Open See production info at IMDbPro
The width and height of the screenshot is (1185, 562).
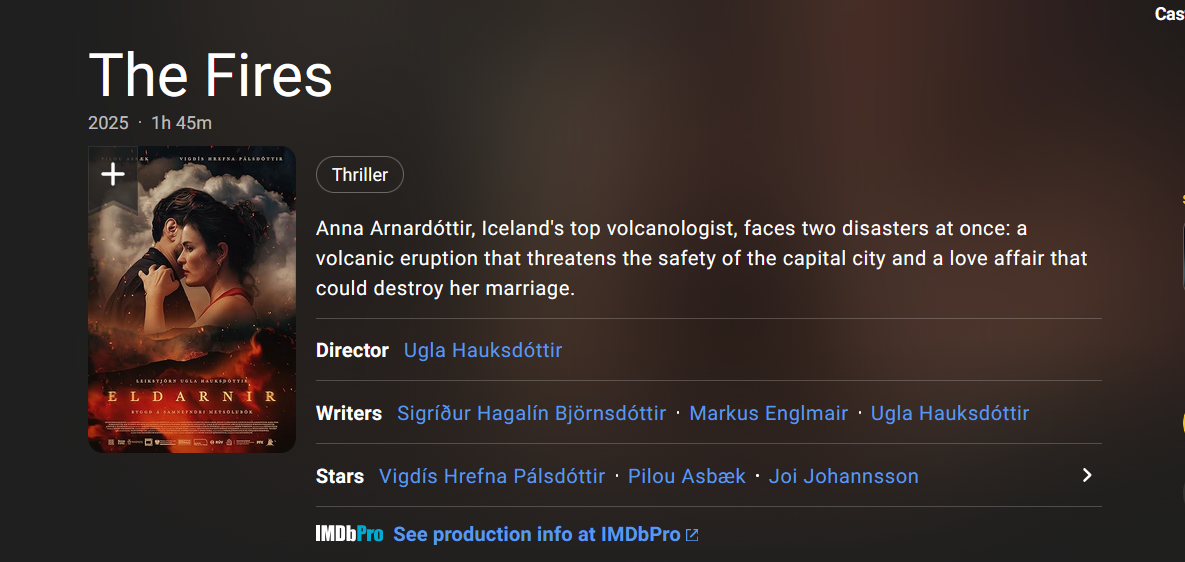pyautogui.click(x=537, y=534)
